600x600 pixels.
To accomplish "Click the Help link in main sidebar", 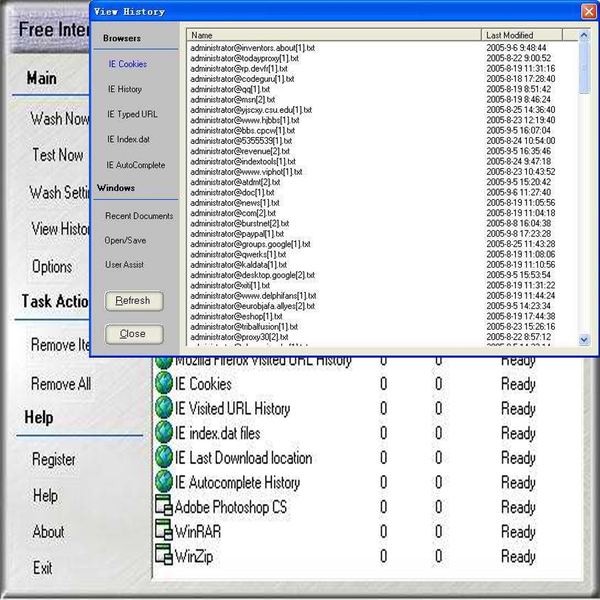I will [46, 496].
